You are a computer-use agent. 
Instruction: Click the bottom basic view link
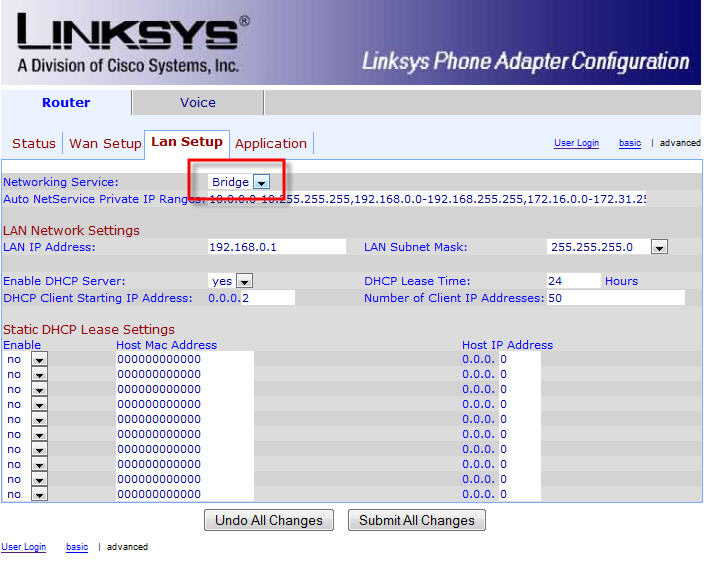click(77, 547)
